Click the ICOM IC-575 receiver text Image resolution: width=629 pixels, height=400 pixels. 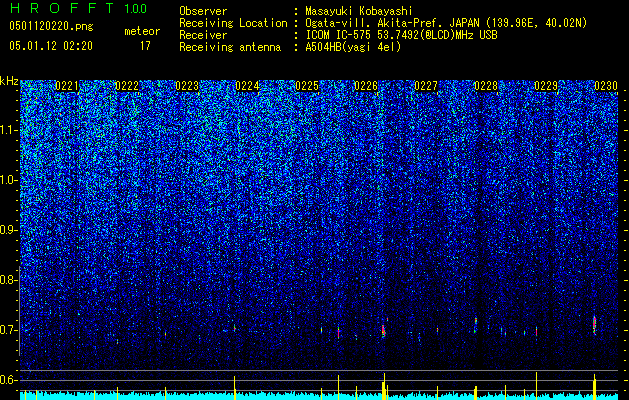(x=401, y=35)
